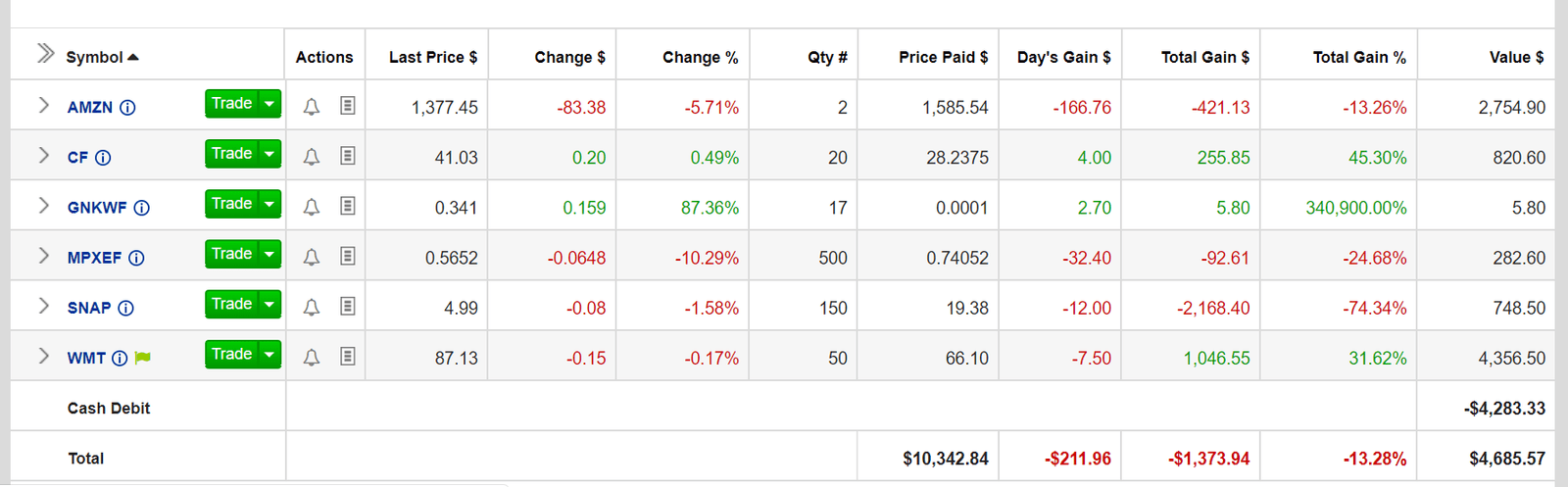Viewport: 1568px width, 487px height.
Task: Sort by Qty # column header
Action: click(x=827, y=58)
